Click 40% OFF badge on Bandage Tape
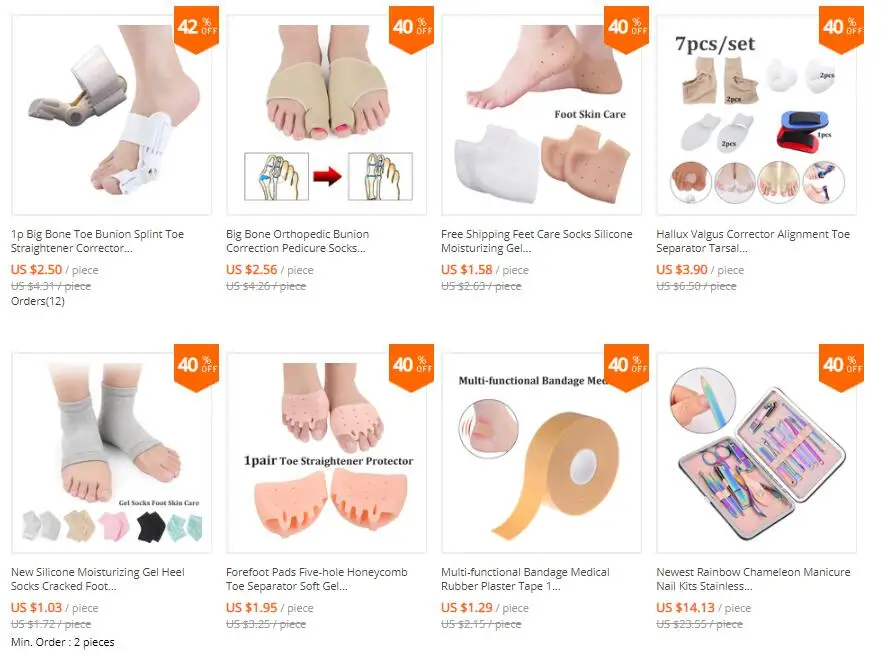The image size is (888, 654). pyautogui.click(x=626, y=367)
